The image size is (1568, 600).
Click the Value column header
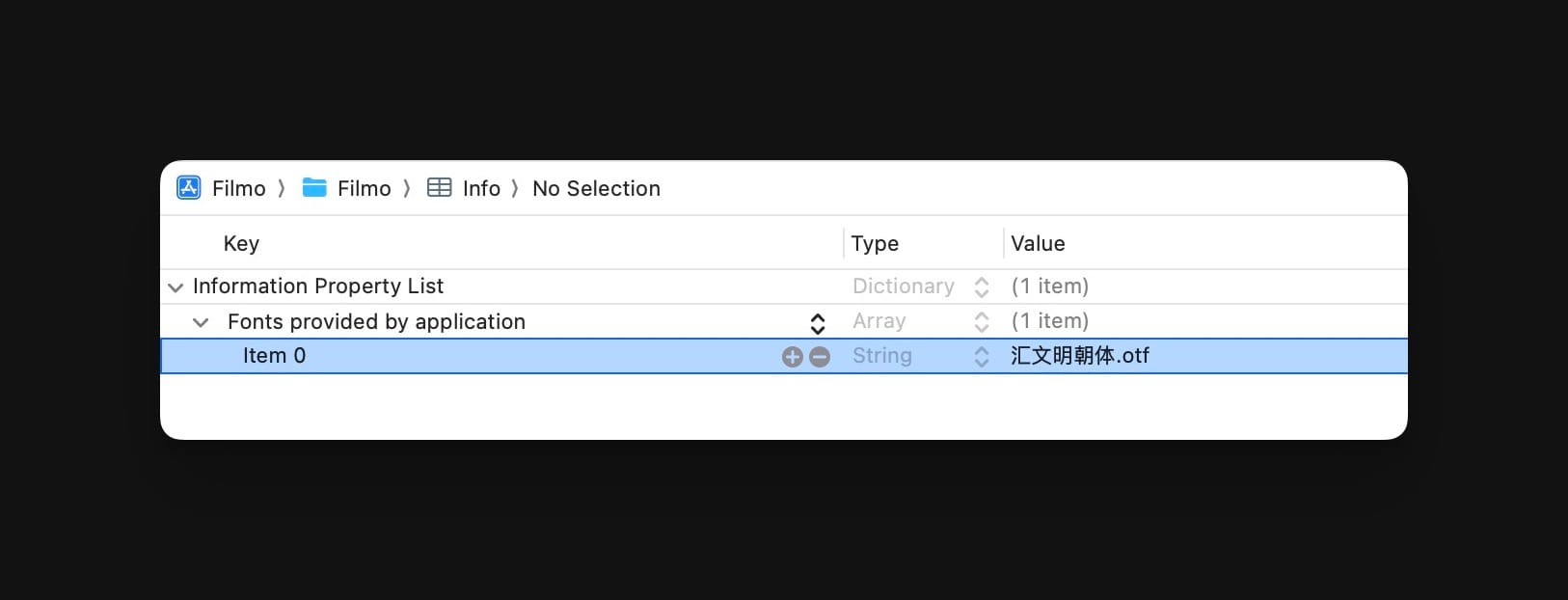click(1038, 243)
